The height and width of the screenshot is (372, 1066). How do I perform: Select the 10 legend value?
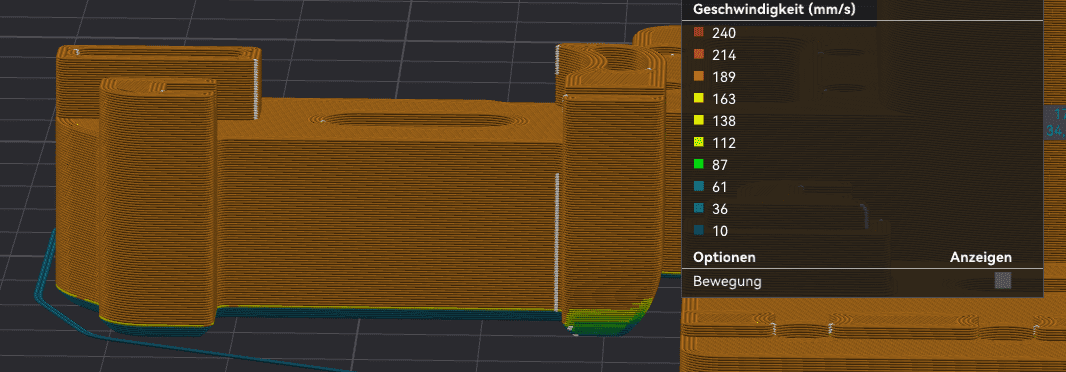point(720,231)
